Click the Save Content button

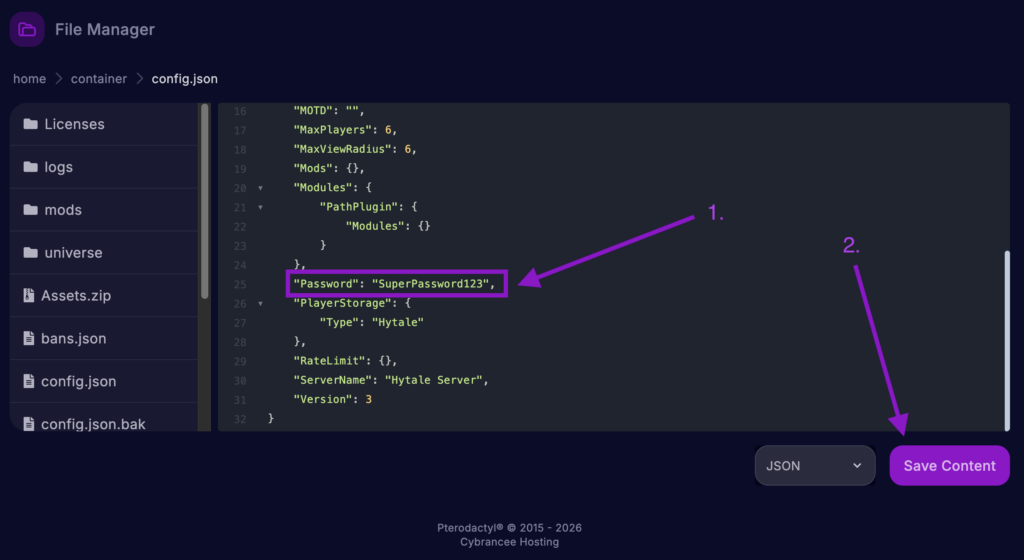[x=950, y=465]
